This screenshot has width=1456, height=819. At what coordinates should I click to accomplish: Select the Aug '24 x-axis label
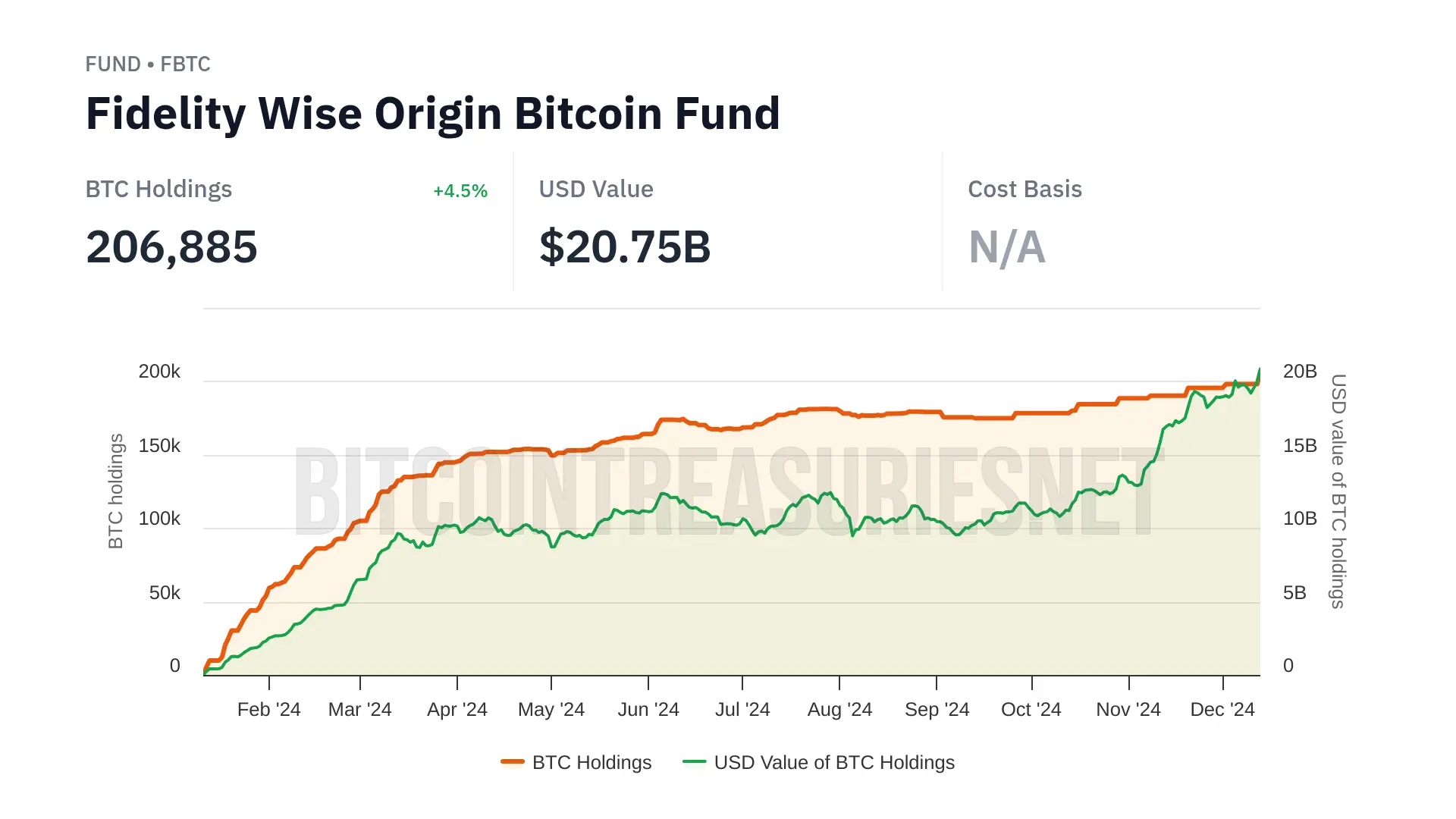click(x=839, y=709)
